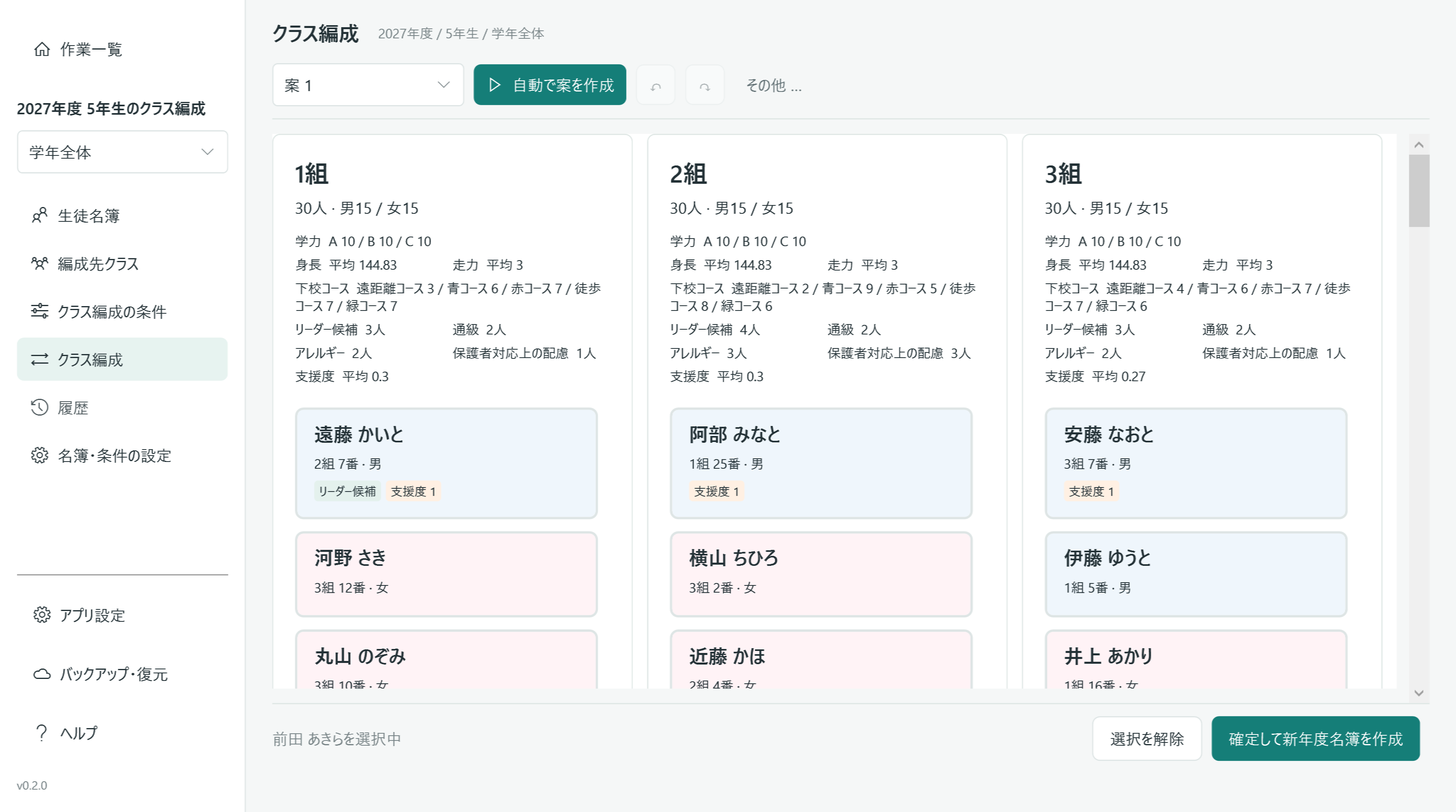Select the 河野 さき student card

[447, 574]
